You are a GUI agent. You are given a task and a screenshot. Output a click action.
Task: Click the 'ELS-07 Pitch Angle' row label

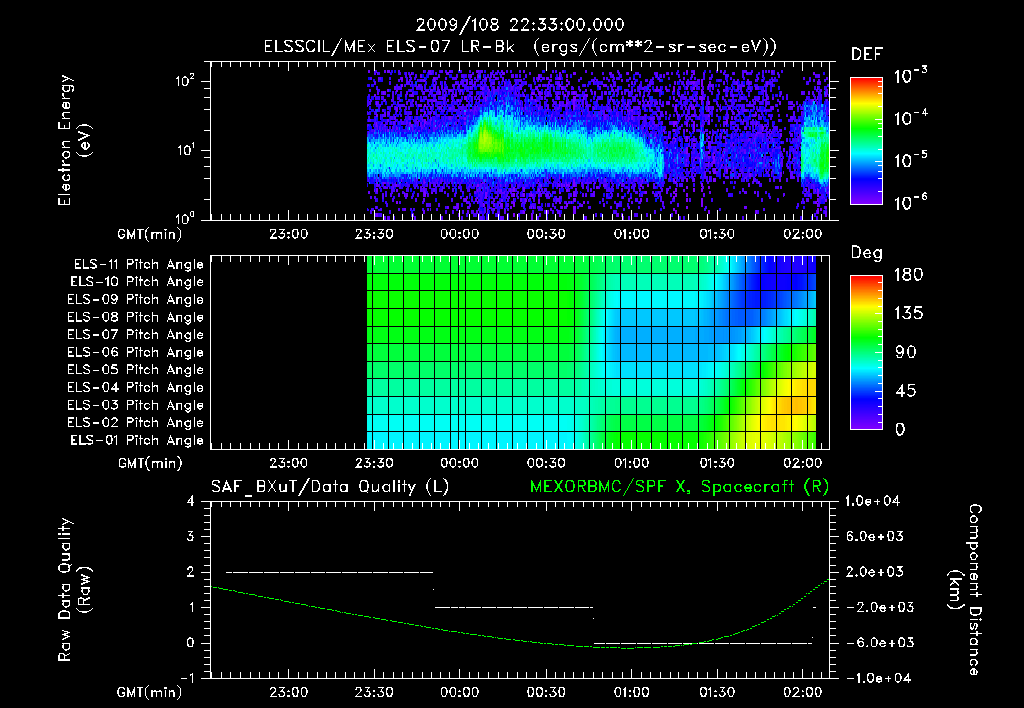(135, 335)
